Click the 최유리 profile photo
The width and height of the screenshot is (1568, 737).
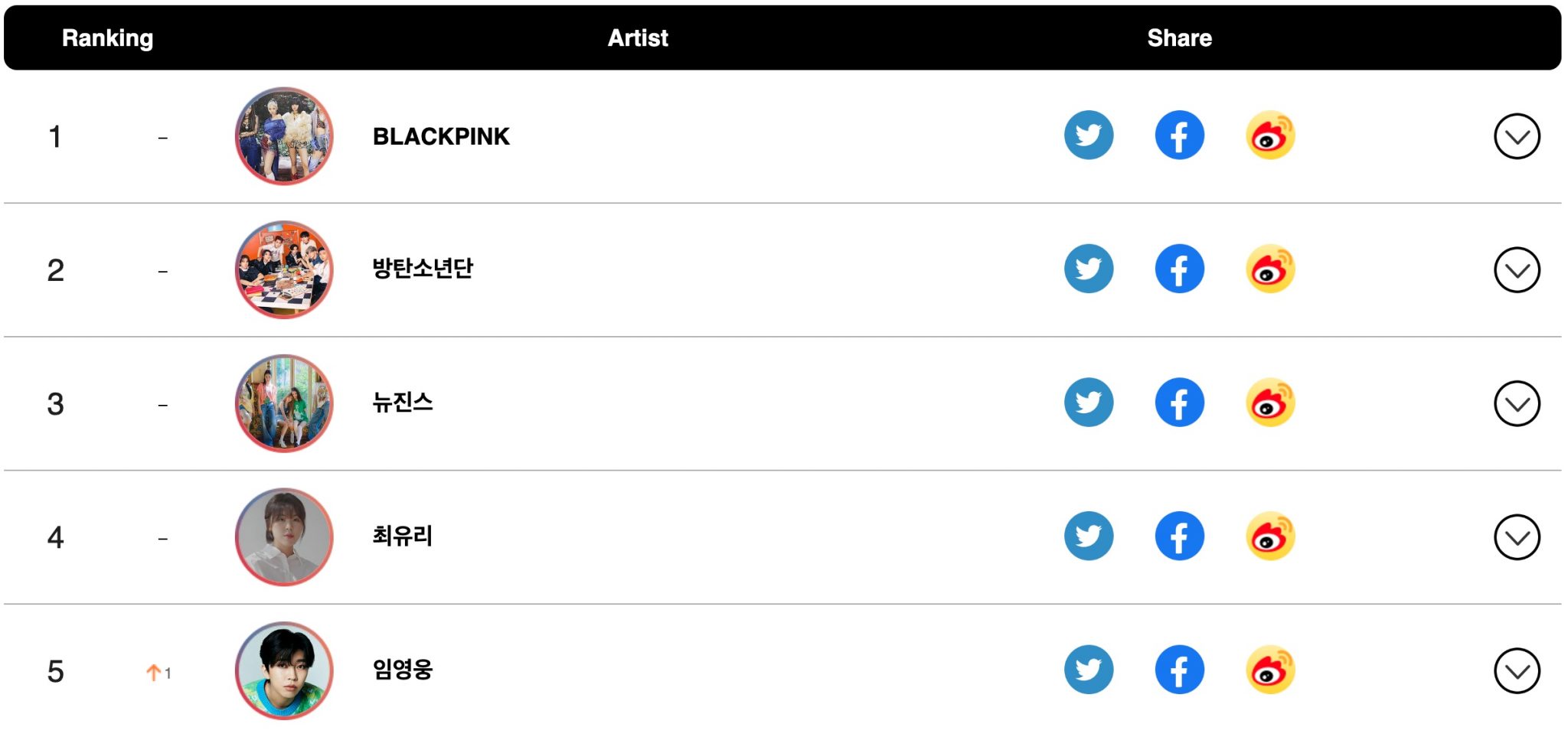(x=284, y=536)
